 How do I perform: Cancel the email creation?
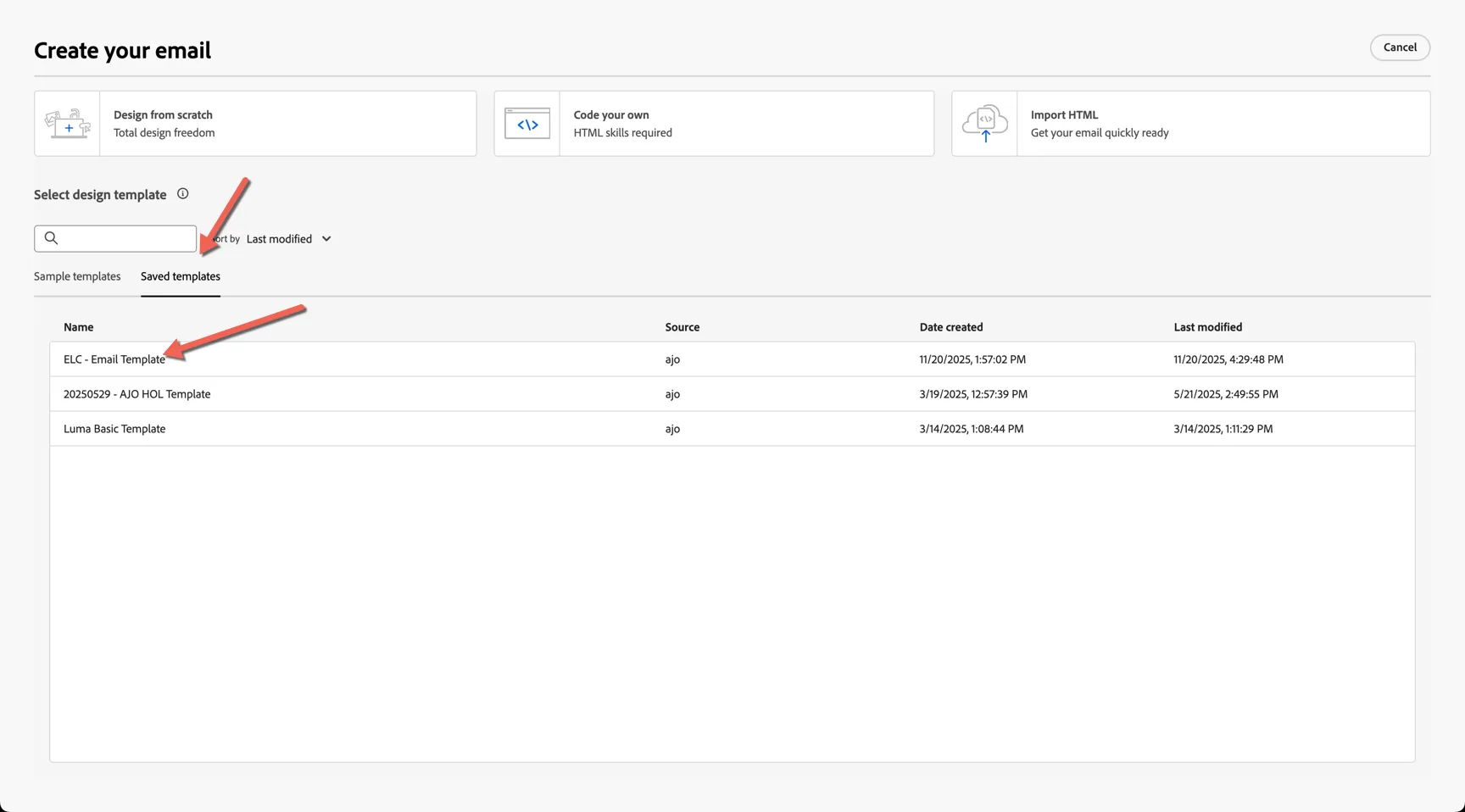[x=1400, y=47]
